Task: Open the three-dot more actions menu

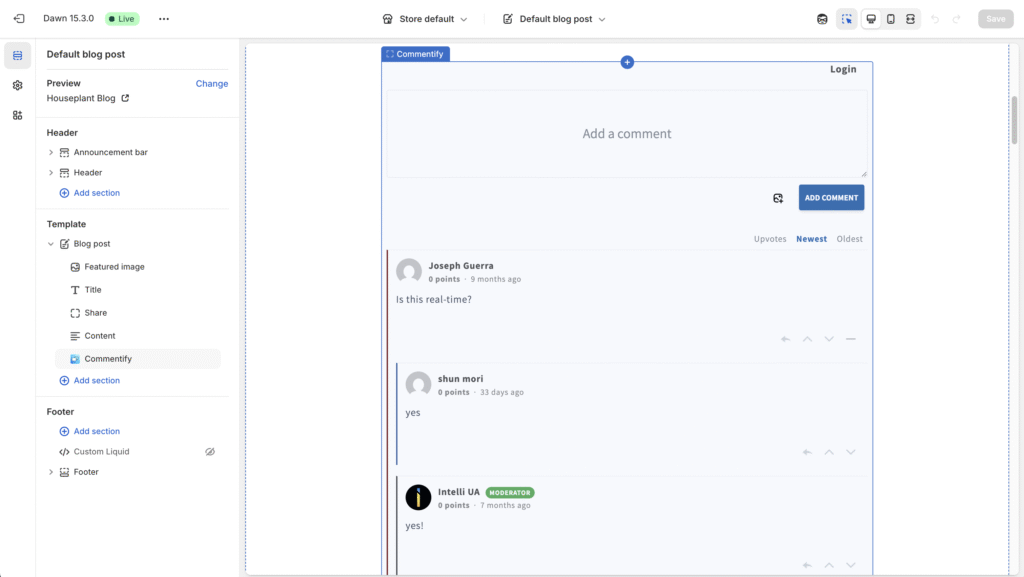Action: pyautogui.click(x=164, y=19)
